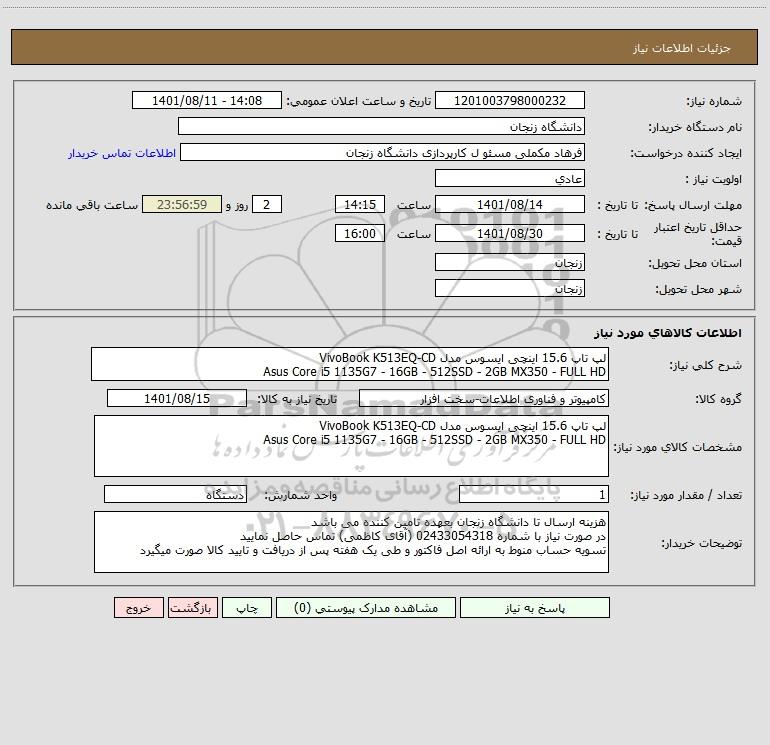
Task: Click the شهر محل تحویل label
Action: (x=698, y=289)
